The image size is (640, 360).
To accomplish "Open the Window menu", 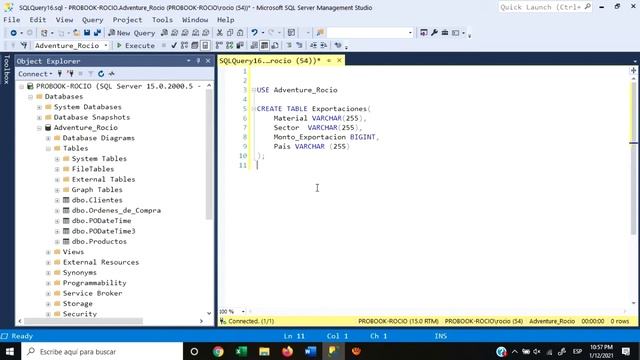I will click(195, 20).
